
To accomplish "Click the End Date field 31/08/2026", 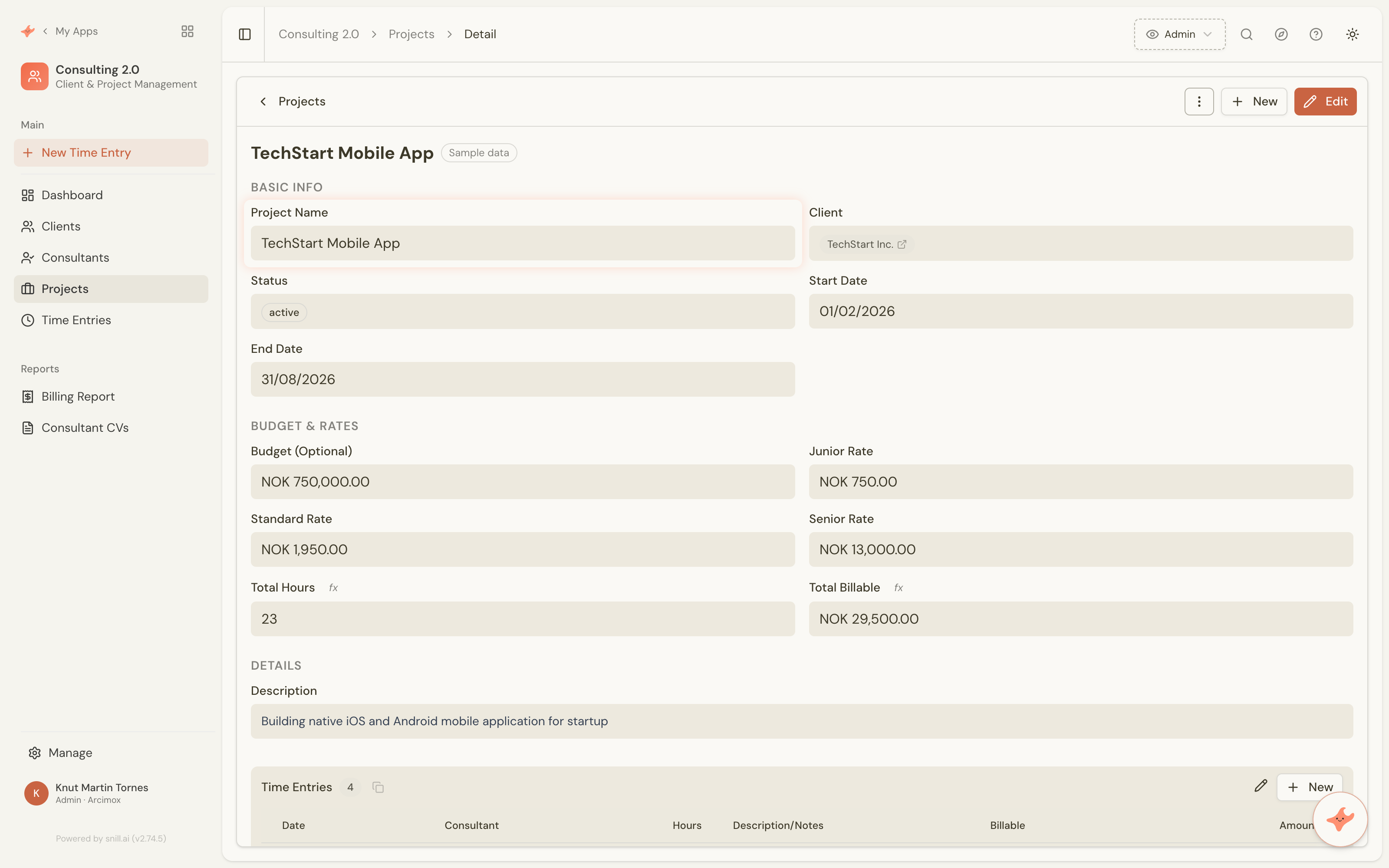I will tap(522, 379).
